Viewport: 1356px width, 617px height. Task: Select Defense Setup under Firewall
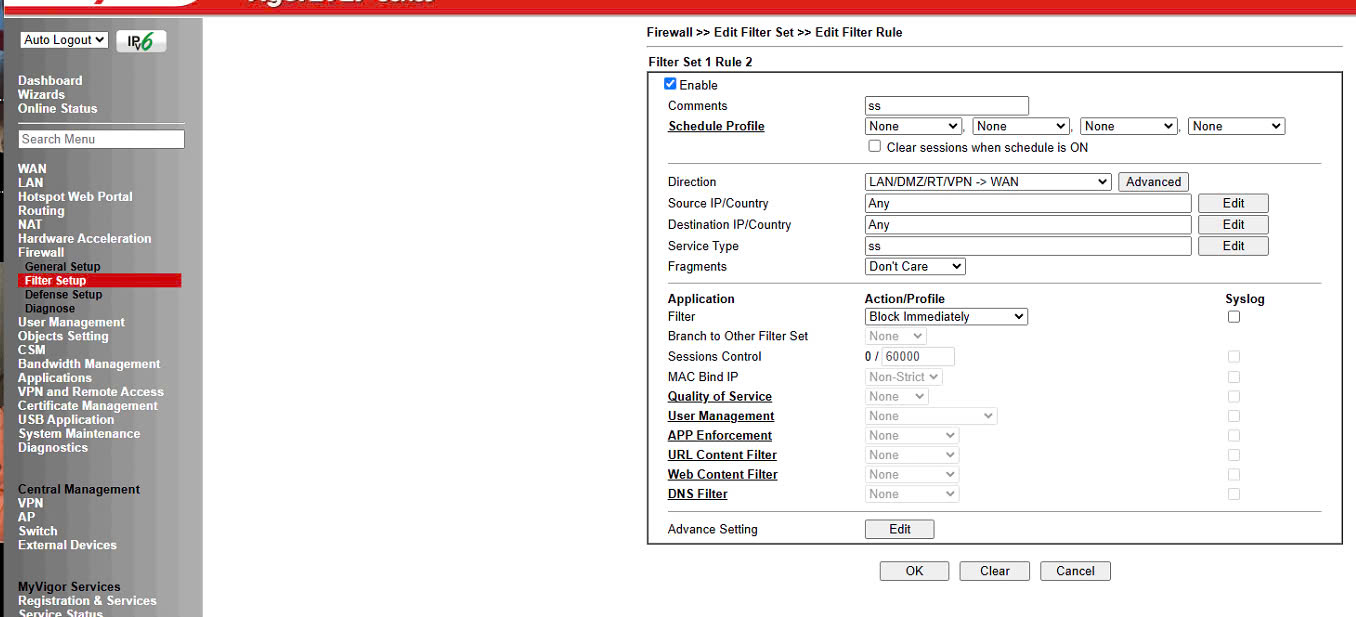[63, 295]
